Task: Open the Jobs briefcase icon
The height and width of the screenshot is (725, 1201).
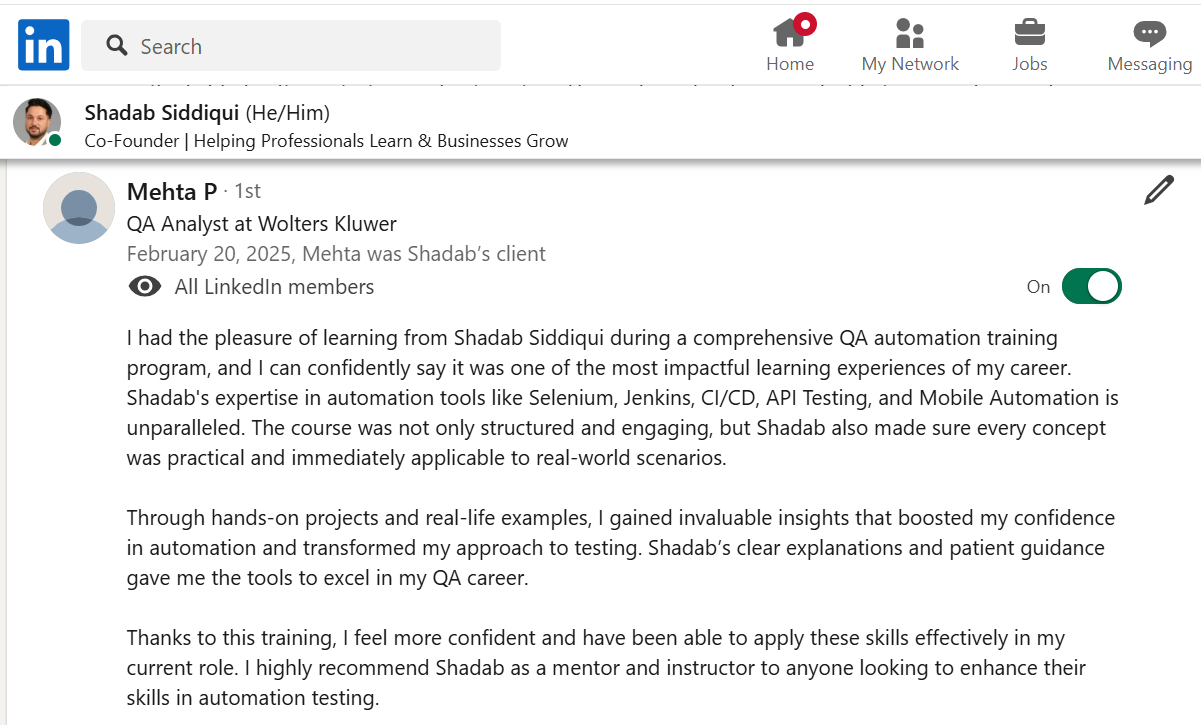Action: tap(1029, 33)
